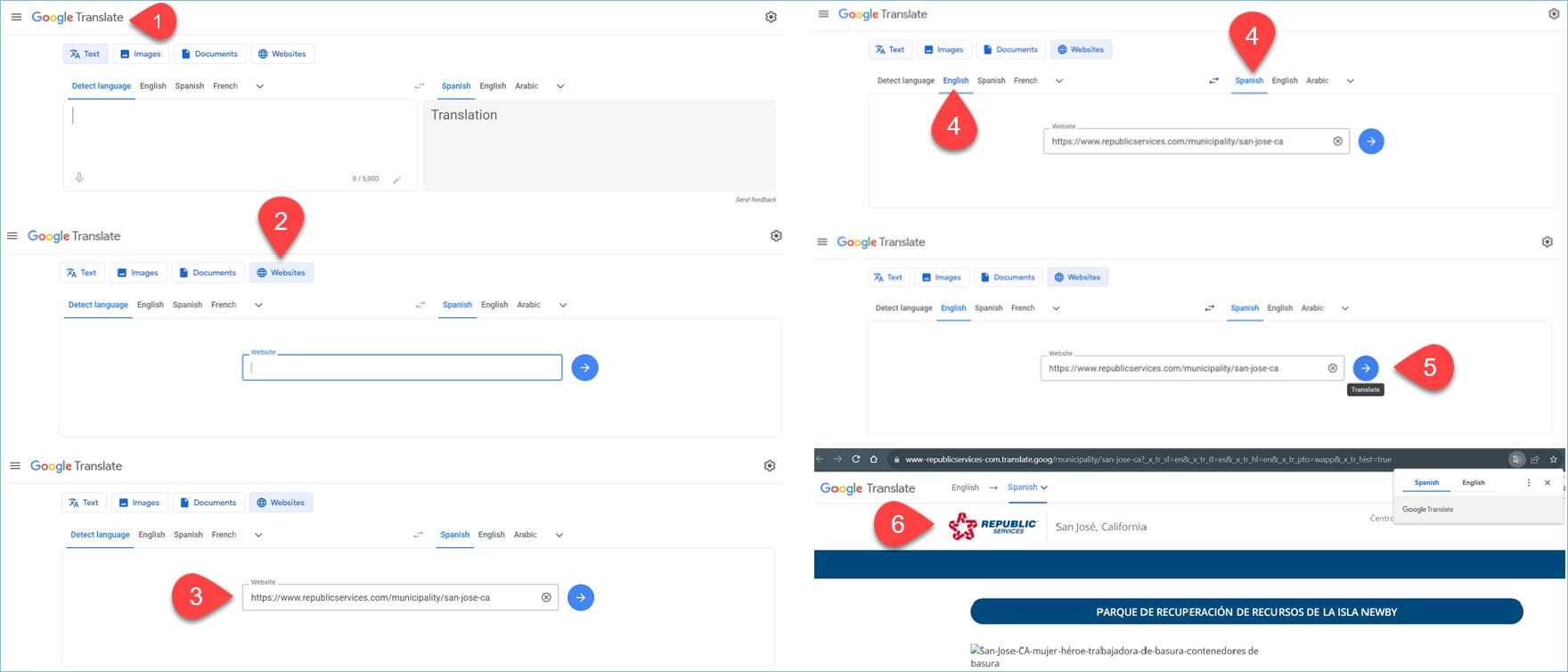Click the blue arrow button beside the empty Website field
The height and width of the screenshot is (672, 1568).
[584, 367]
